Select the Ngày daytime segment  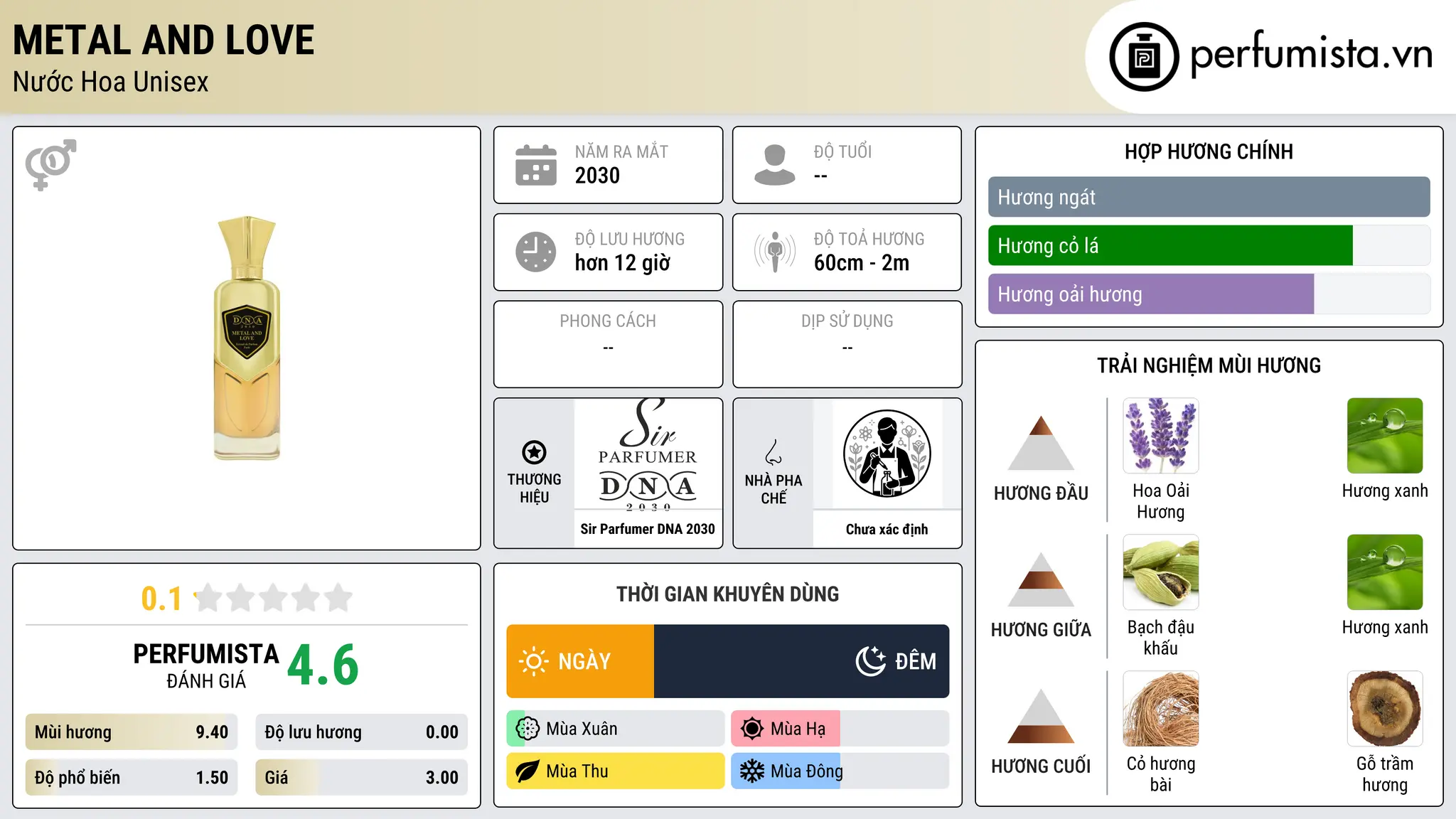click(580, 661)
